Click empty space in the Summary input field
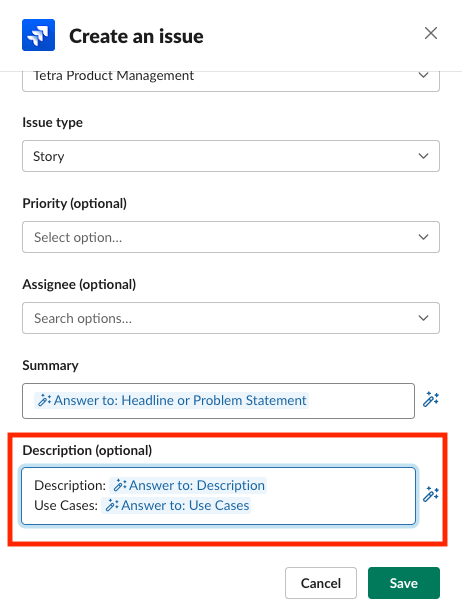Image resolution: width=462 pixels, height=616 pixels. [361, 401]
